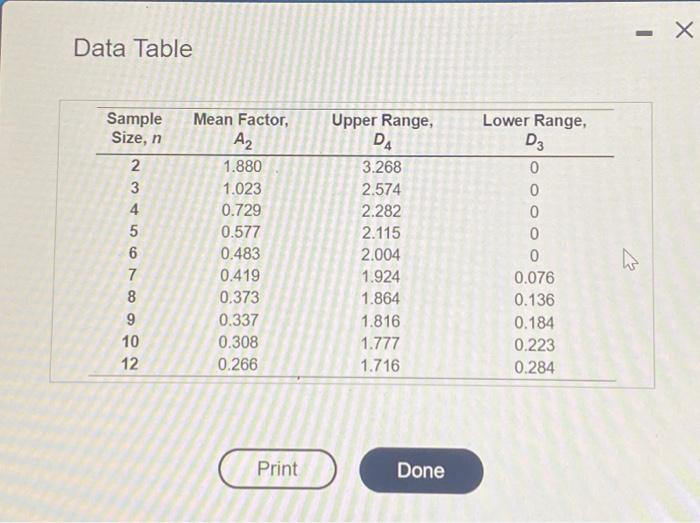Click the A2 value 0.577
This screenshot has height=523, width=700.
pyautogui.click(x=241, y=232)
